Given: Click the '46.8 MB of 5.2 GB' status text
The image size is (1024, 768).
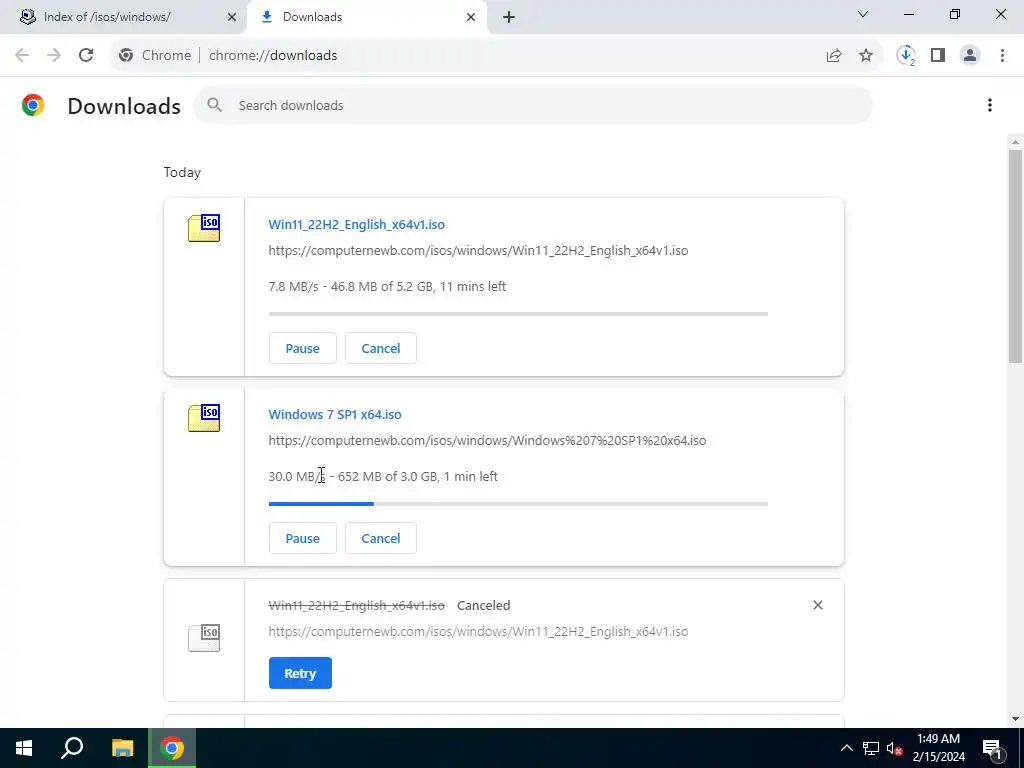Looking at the screenshot, I should [x=382, y=286].
